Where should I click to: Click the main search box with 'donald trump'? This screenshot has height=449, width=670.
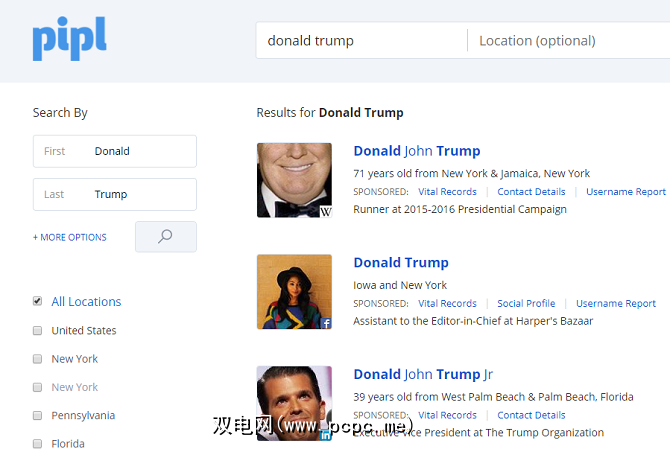pos(361,41)
